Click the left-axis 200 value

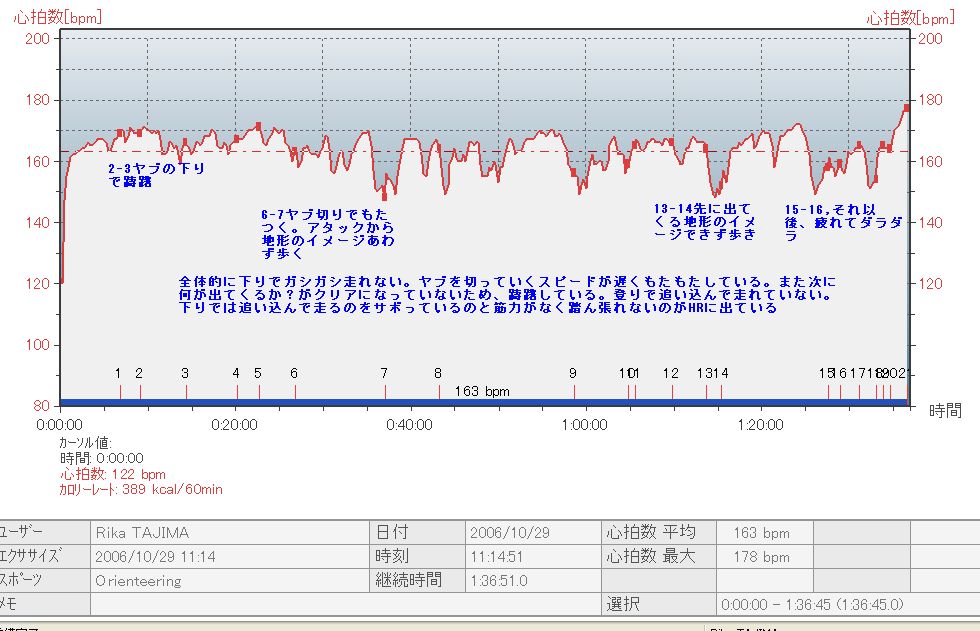pyautogui.click(x=38, y=39)
